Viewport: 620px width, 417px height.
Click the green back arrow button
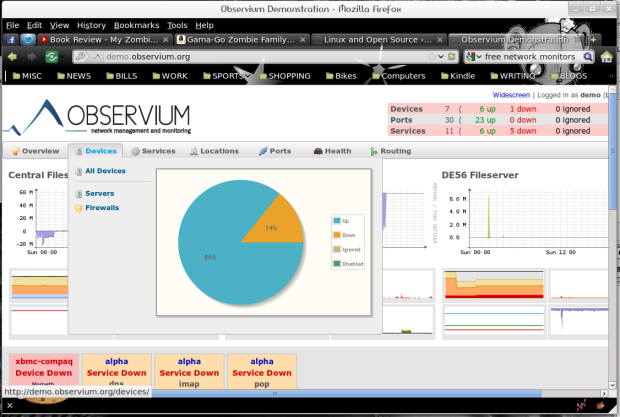pos(12,57)
